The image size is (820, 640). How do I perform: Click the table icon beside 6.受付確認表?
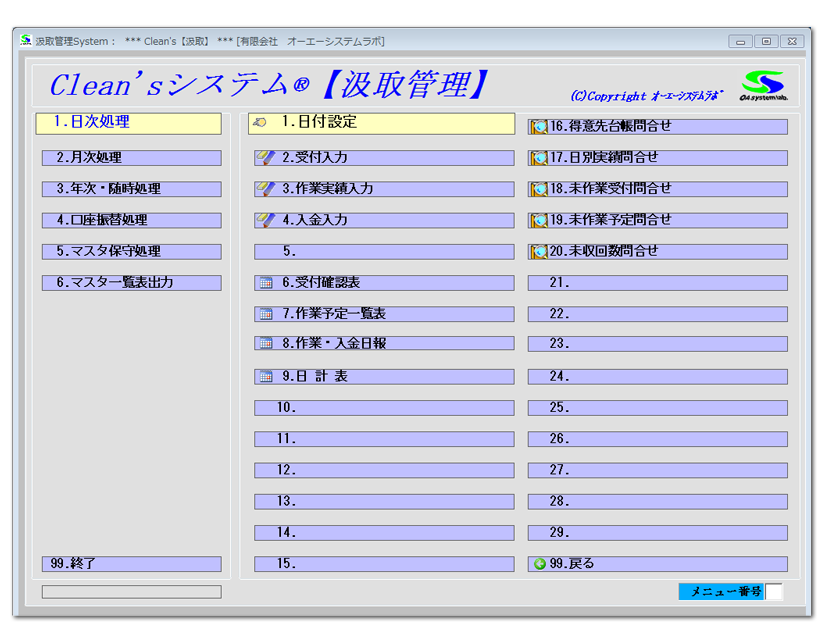click(266, 283)
